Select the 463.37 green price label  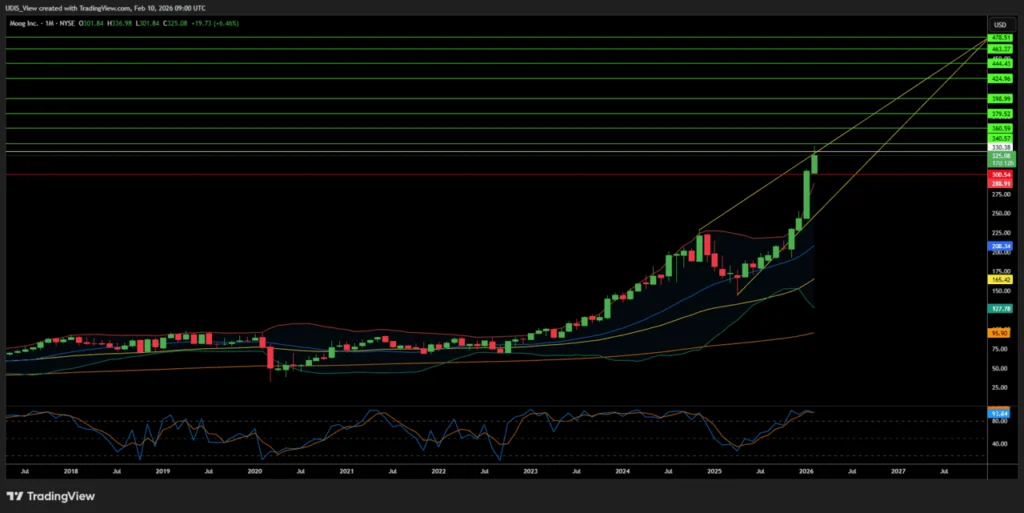coord(1000,49)
